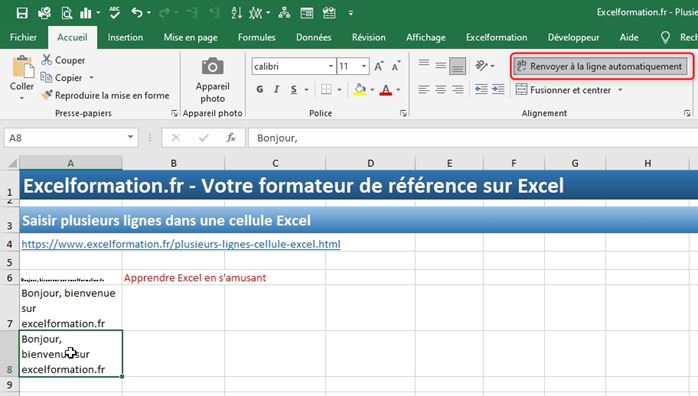698x396 pixels.
Task: Click the Sort A to Z icon
Action: tap(236, 13)
